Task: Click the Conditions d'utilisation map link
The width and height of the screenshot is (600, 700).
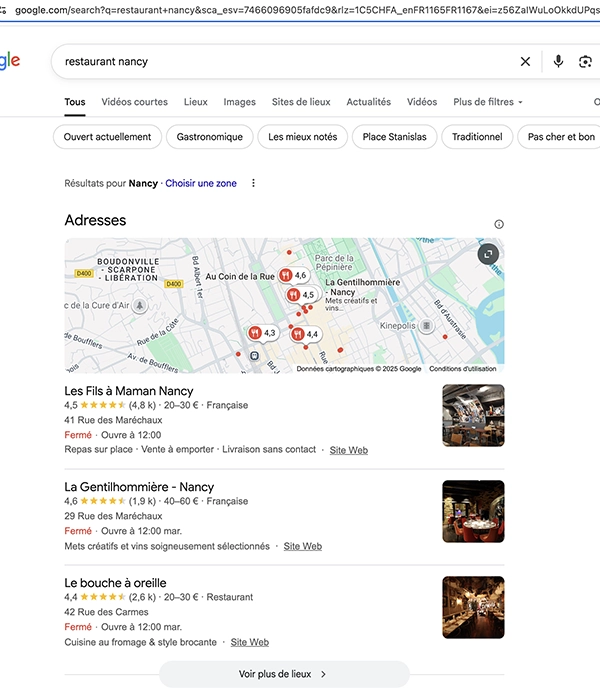Action: tap(462, 369)
